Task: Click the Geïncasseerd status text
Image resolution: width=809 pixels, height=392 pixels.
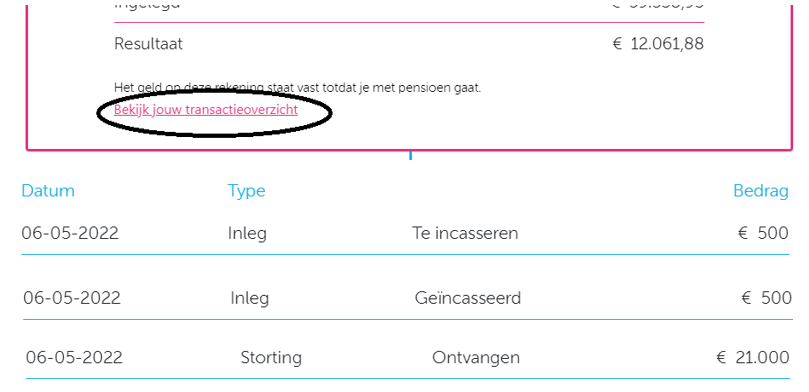Action: click(468, 298)
